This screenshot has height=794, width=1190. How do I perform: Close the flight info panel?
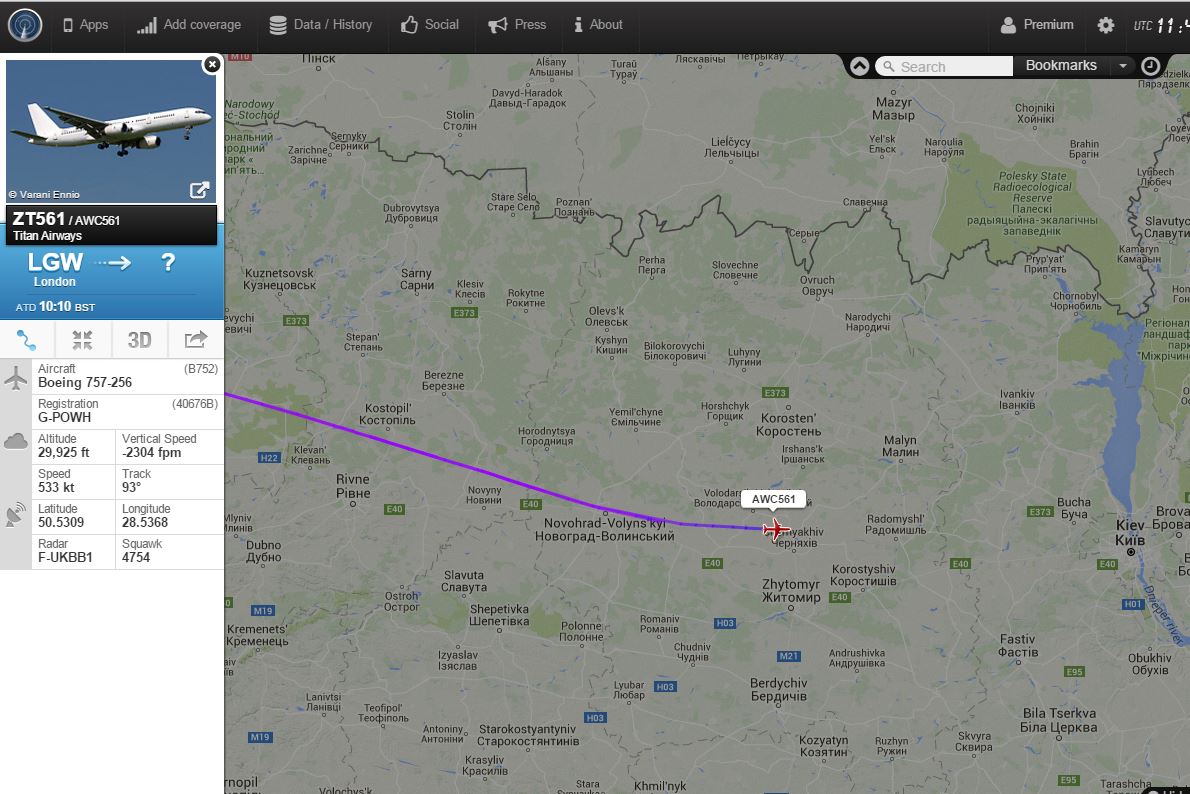212,65
